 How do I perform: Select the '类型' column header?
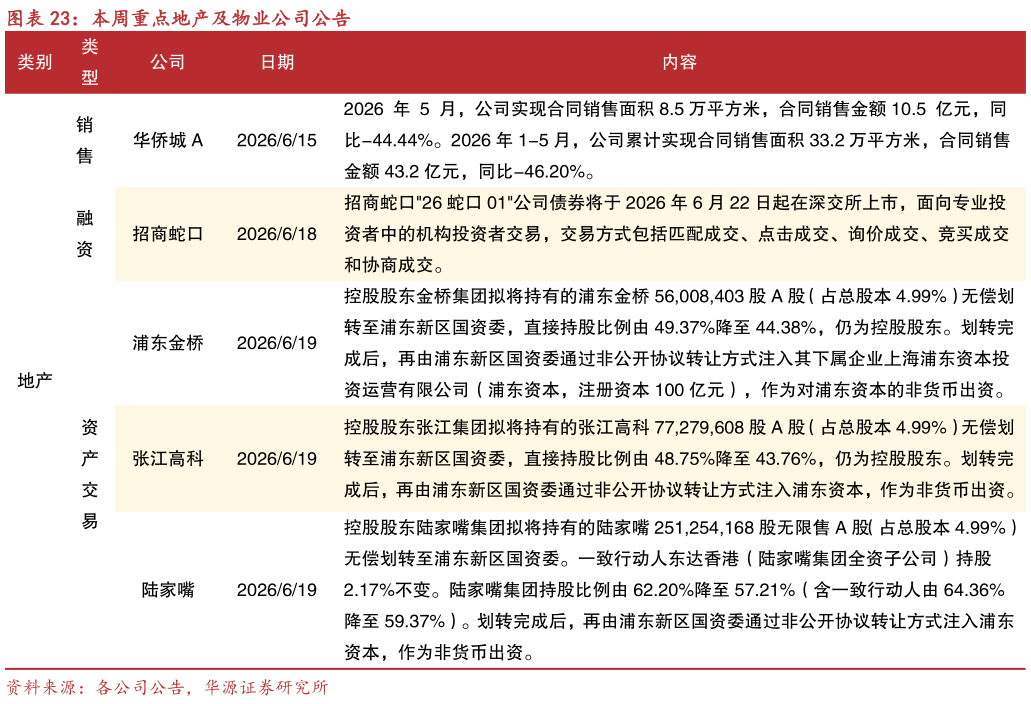coord(90,62)
